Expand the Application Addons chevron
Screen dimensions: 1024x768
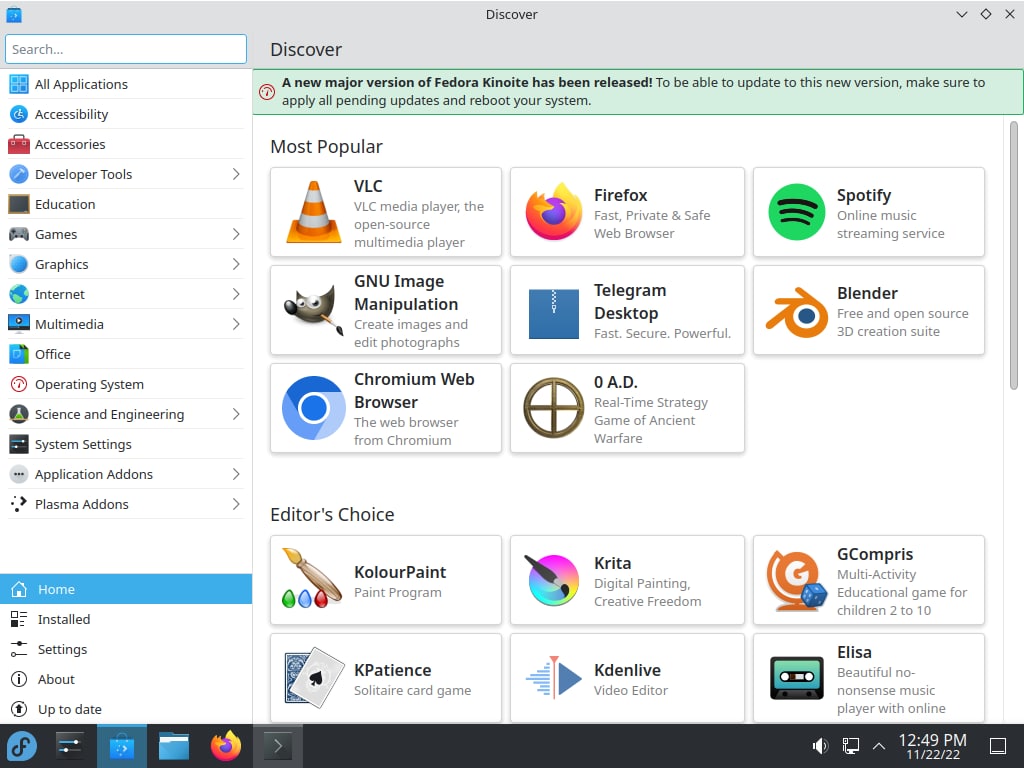click(x=236, y=474)
